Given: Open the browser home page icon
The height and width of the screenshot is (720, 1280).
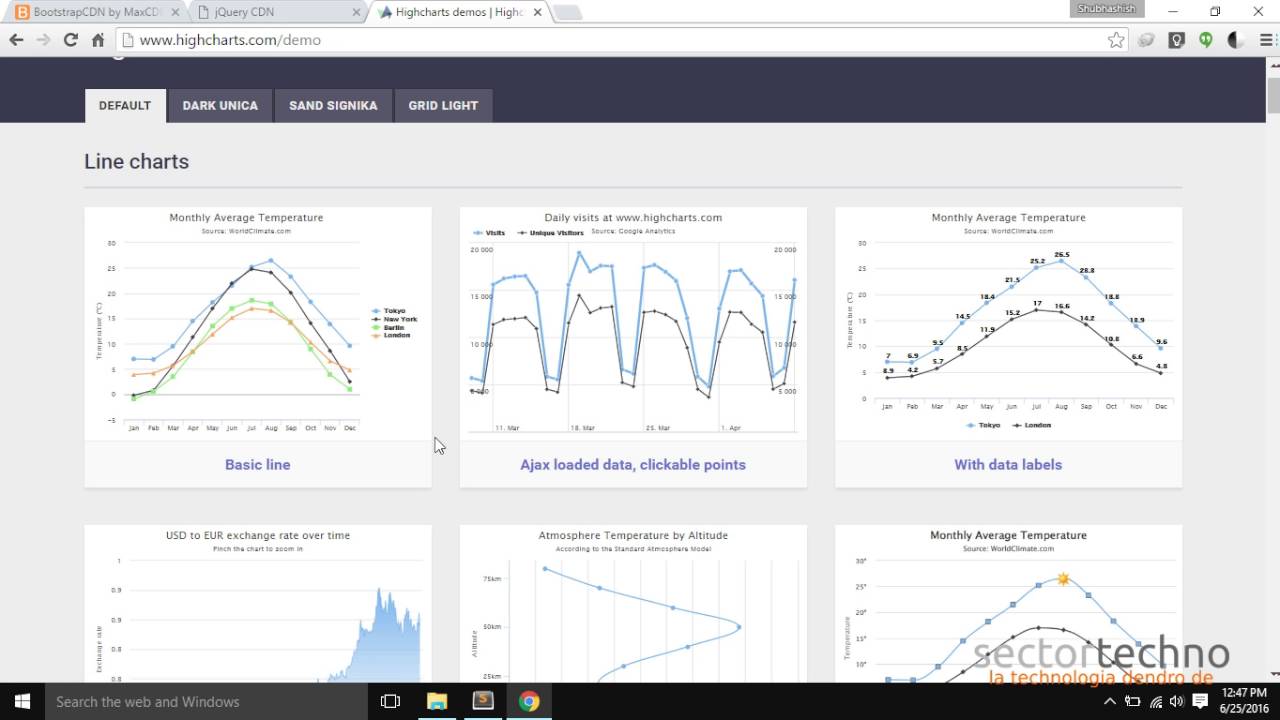Looking at the screenshot, I should pos(98,40).
